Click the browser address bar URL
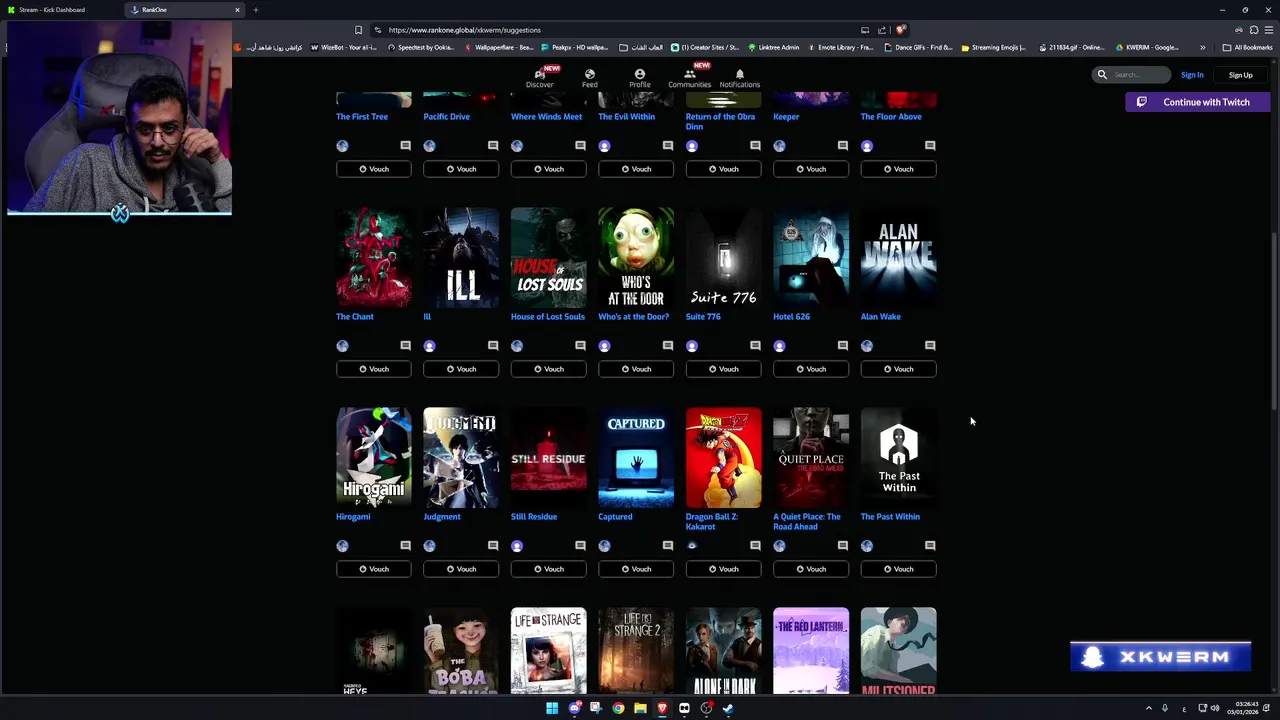 pos(465,30)
